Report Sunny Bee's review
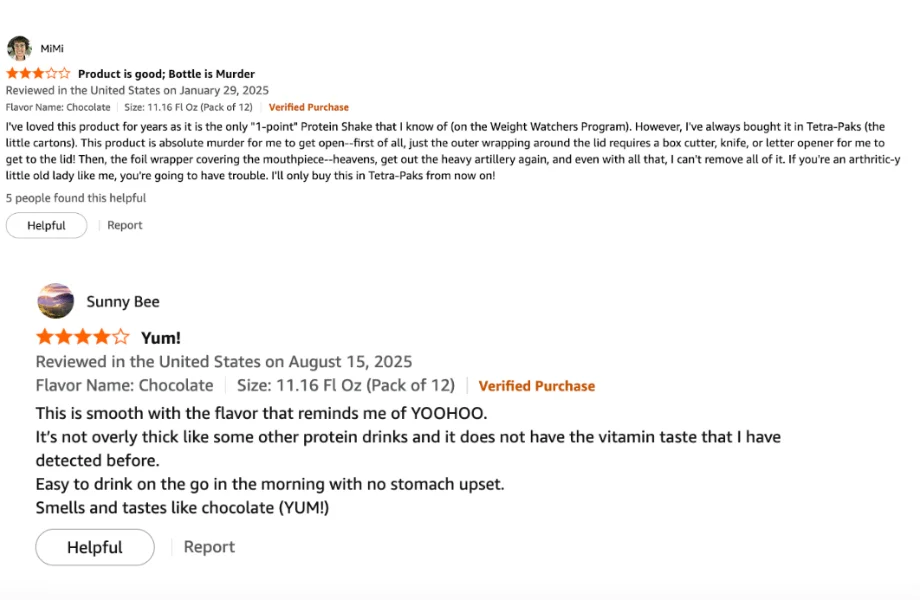Screen dimensions: 920x600 (x=208, y=546)
